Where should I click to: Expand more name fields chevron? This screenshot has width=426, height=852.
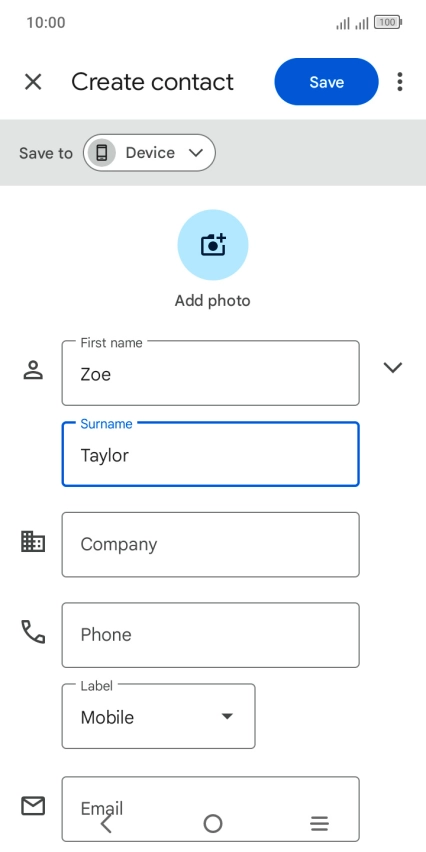pos(392,368)
